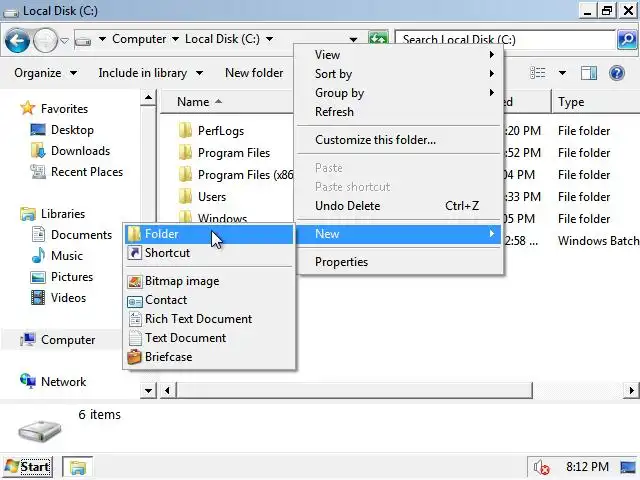Click the Computer icon in sidebar

coord(27,340)
